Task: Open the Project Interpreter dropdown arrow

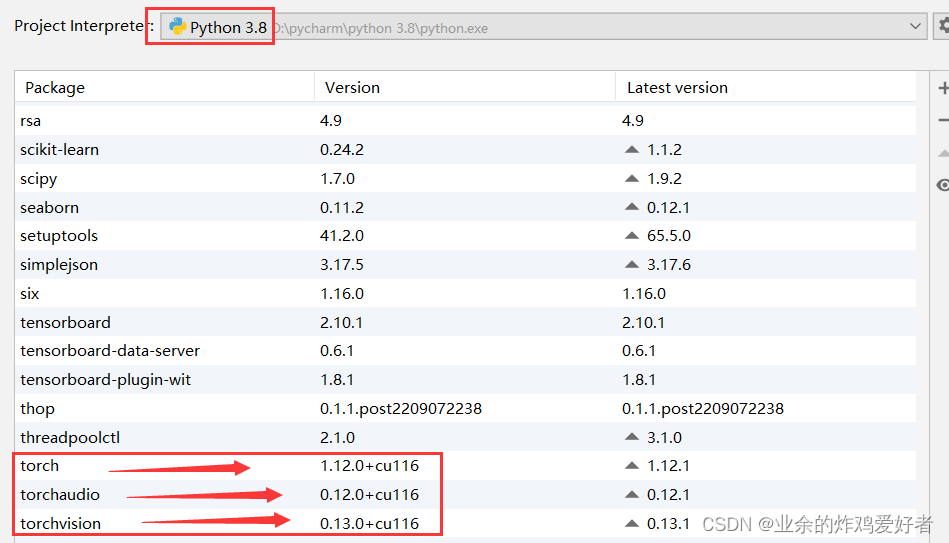Action: coord(915,26)
